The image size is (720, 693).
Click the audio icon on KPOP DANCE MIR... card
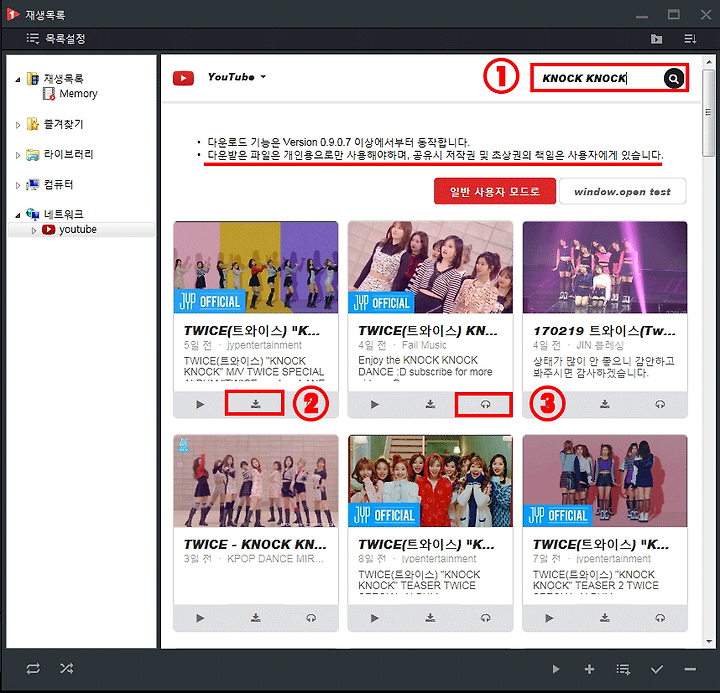pyautogui.click(x=311, y=618)
